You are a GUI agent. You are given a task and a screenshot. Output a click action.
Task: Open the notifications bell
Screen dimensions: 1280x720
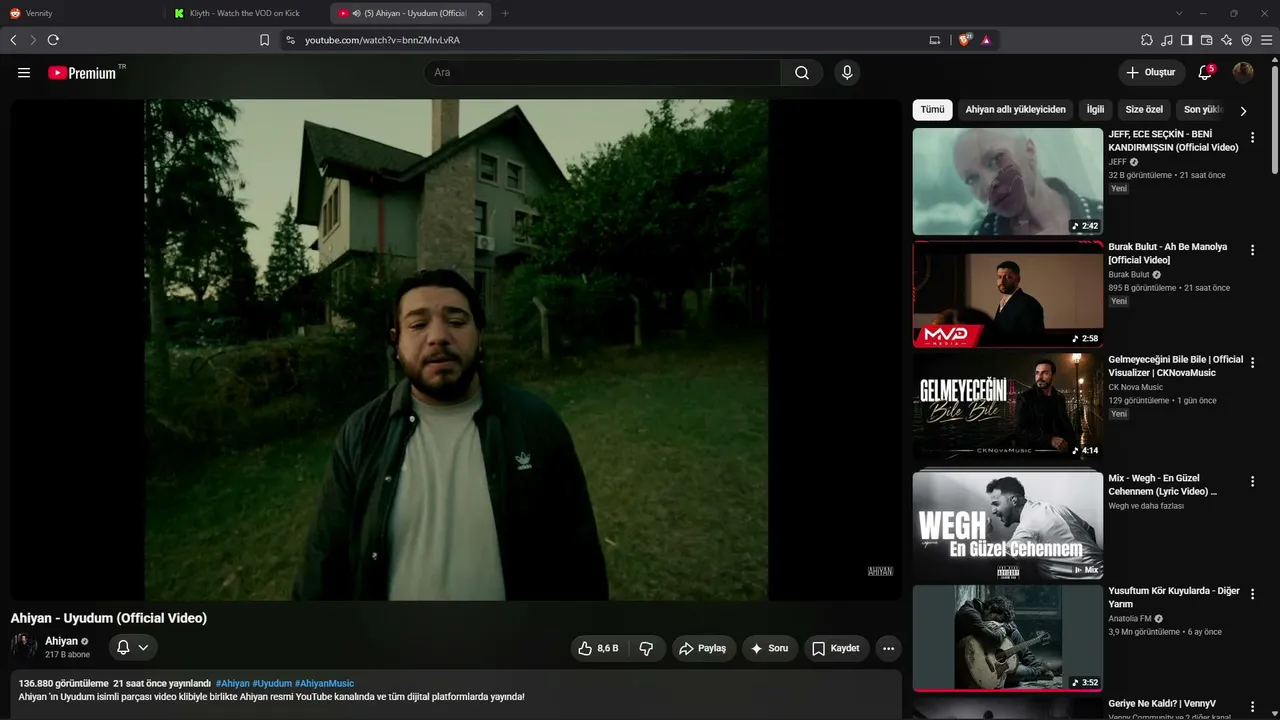tap(1205, 73)
